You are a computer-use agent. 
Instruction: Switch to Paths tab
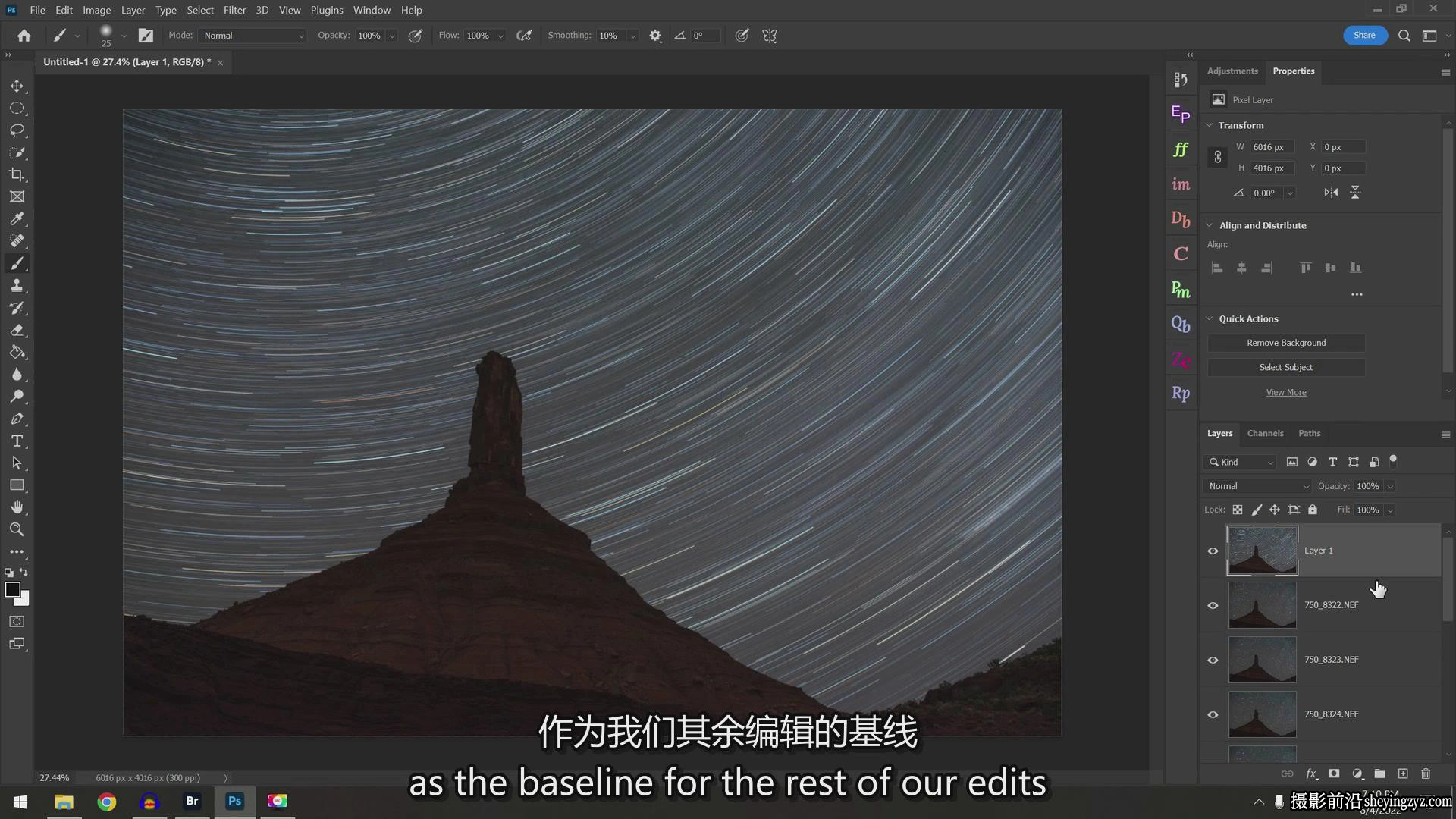1309,433
